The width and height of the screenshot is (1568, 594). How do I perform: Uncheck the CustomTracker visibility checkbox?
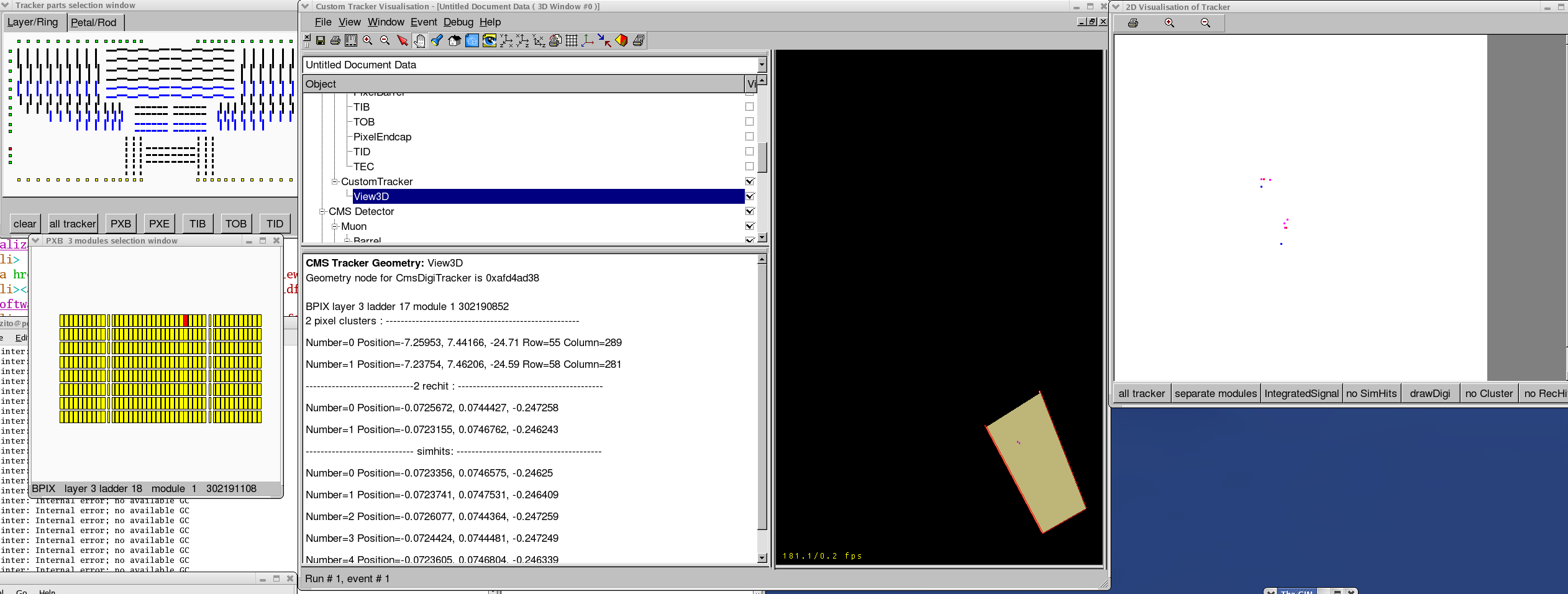(x=749, y=181)
